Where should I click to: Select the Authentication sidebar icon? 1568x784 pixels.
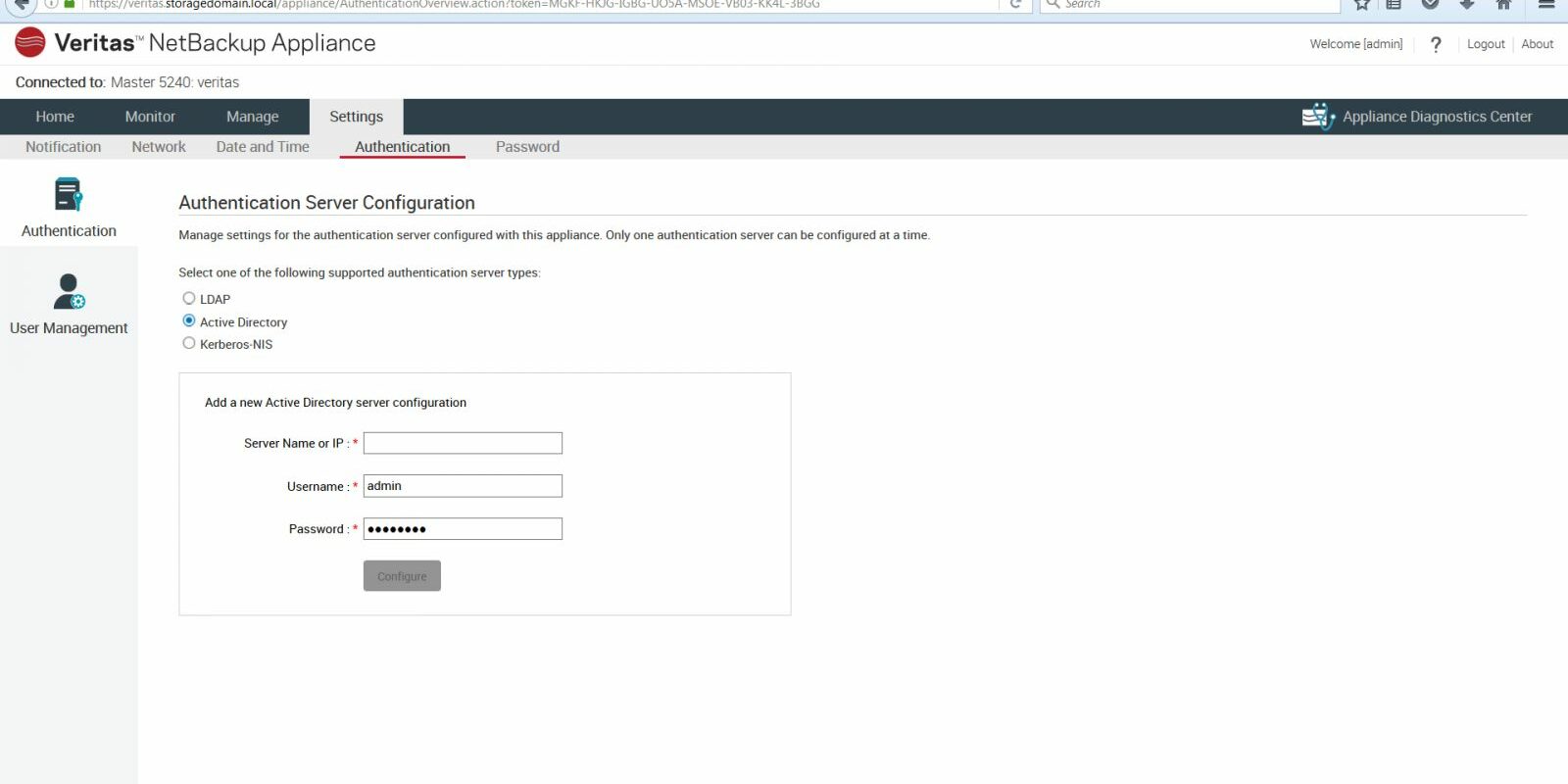[69, 194]
